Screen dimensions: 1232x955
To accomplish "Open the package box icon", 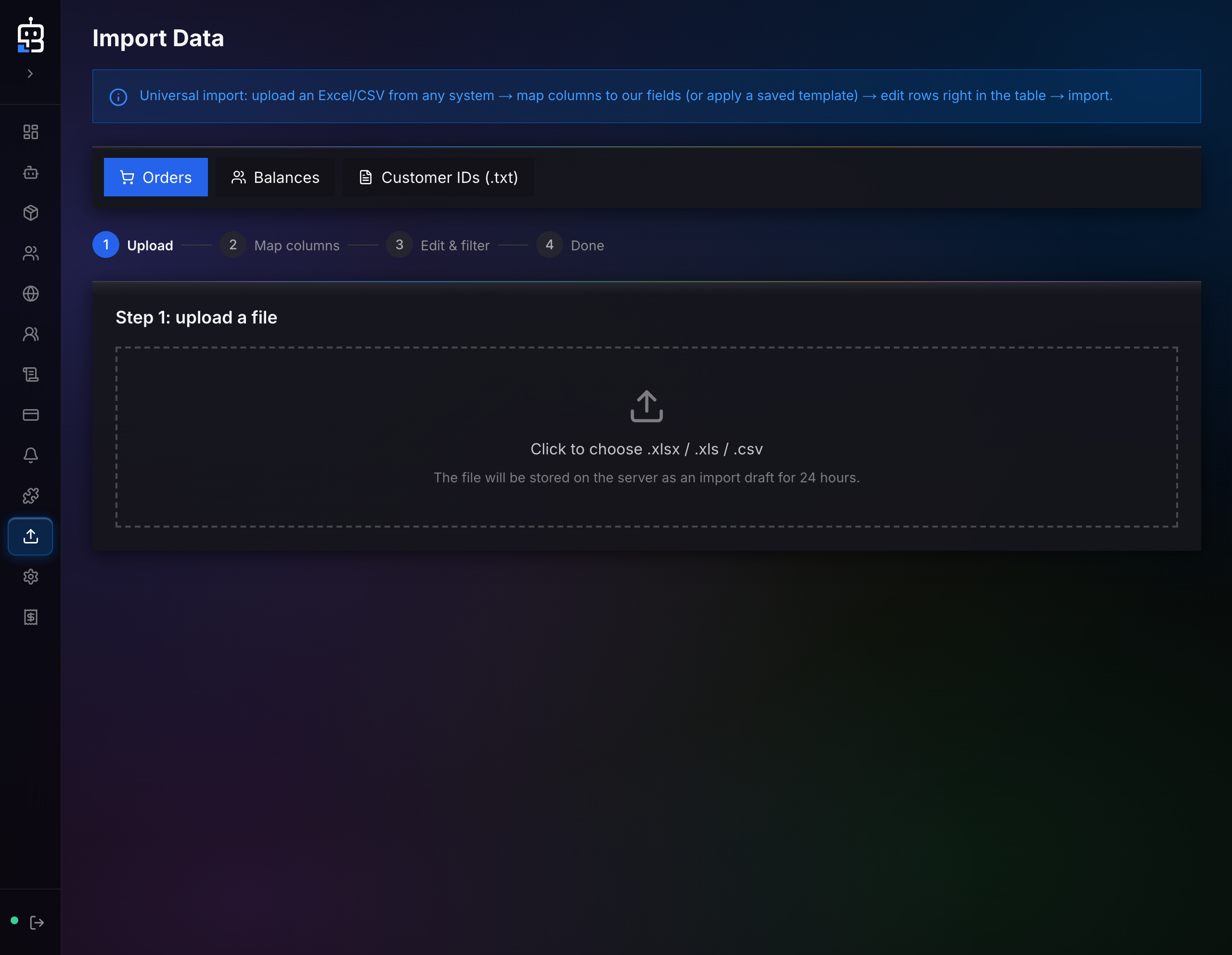I will point(30,213).
